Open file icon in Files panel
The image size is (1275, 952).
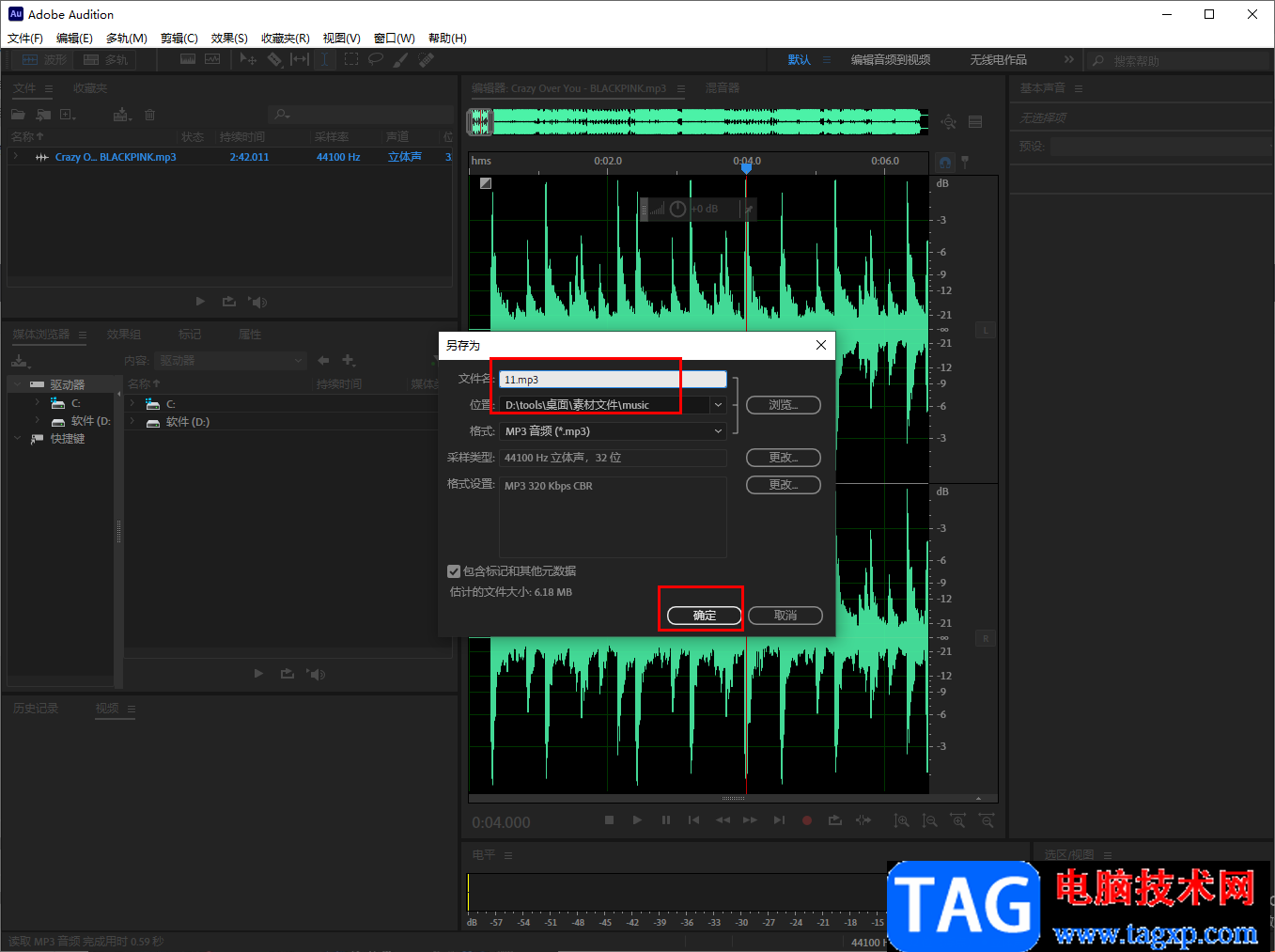coord(18,115)
